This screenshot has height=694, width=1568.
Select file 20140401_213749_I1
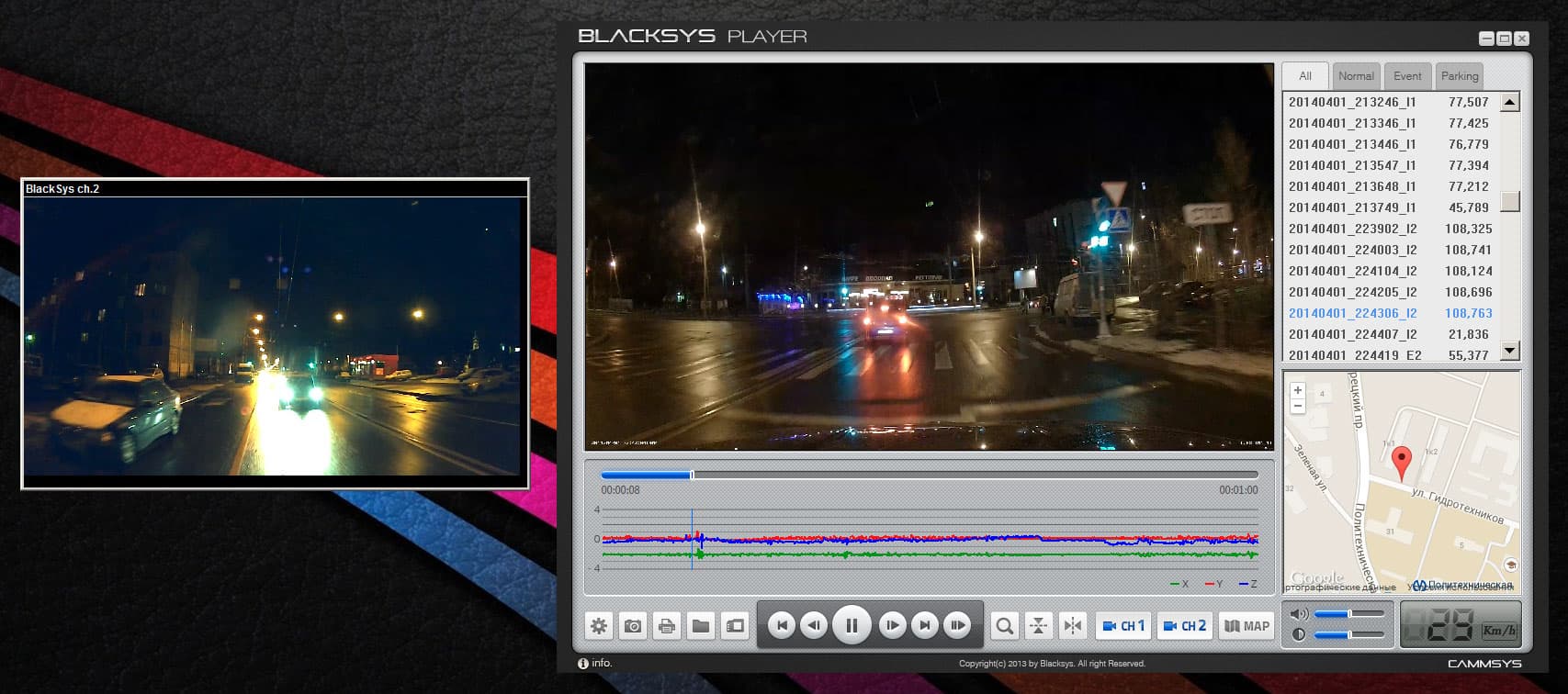point(1391,207)
